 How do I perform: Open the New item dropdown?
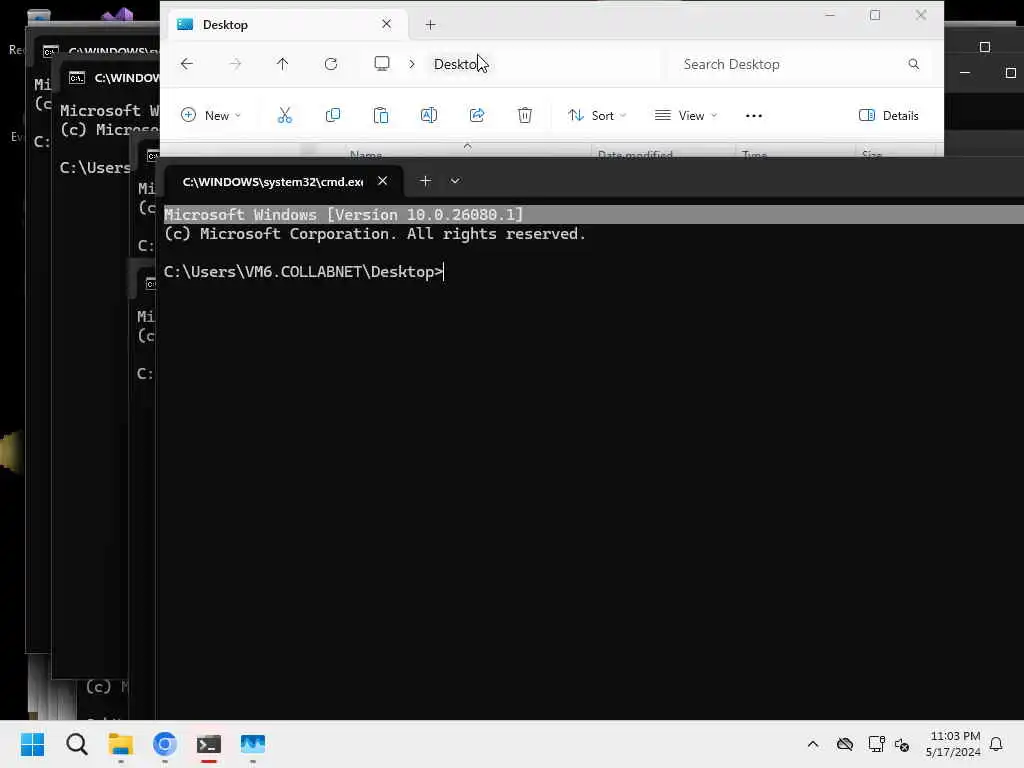(211, 116)
